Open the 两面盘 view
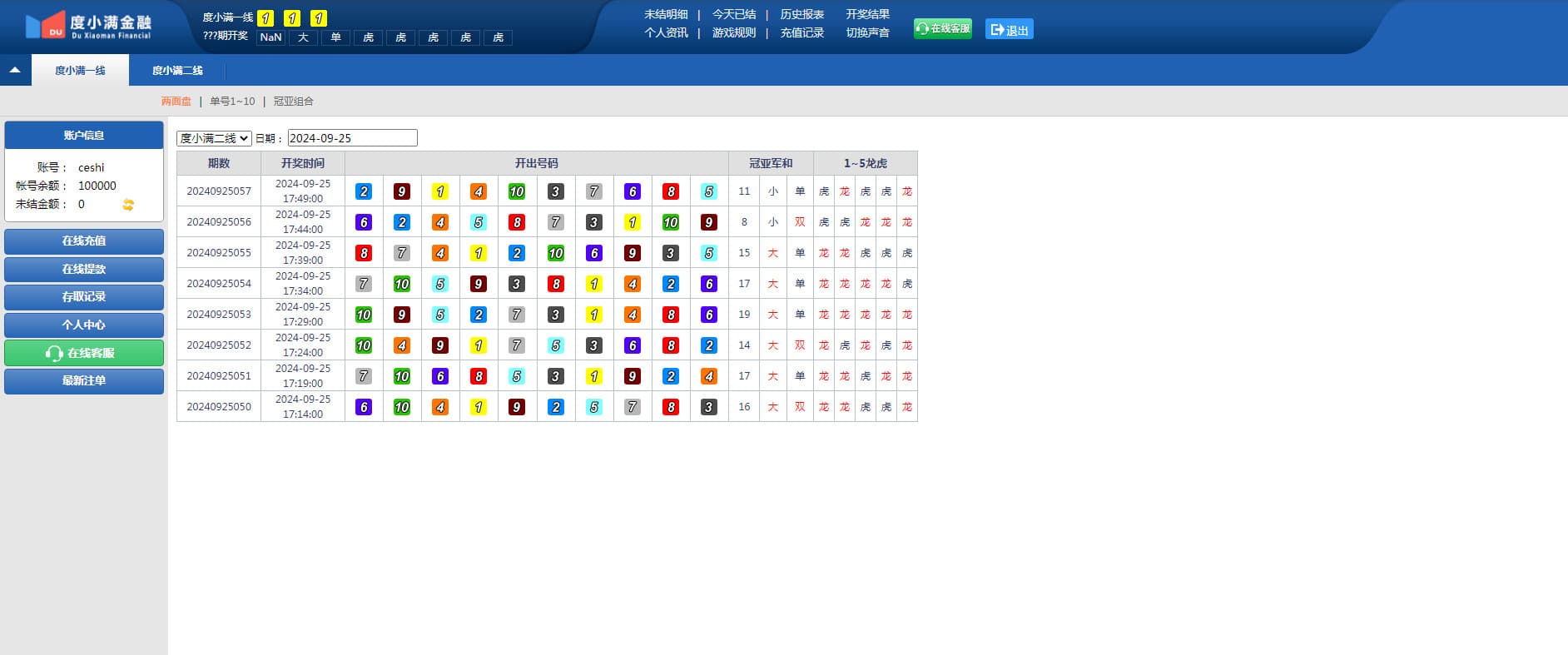 click(176, 102)
